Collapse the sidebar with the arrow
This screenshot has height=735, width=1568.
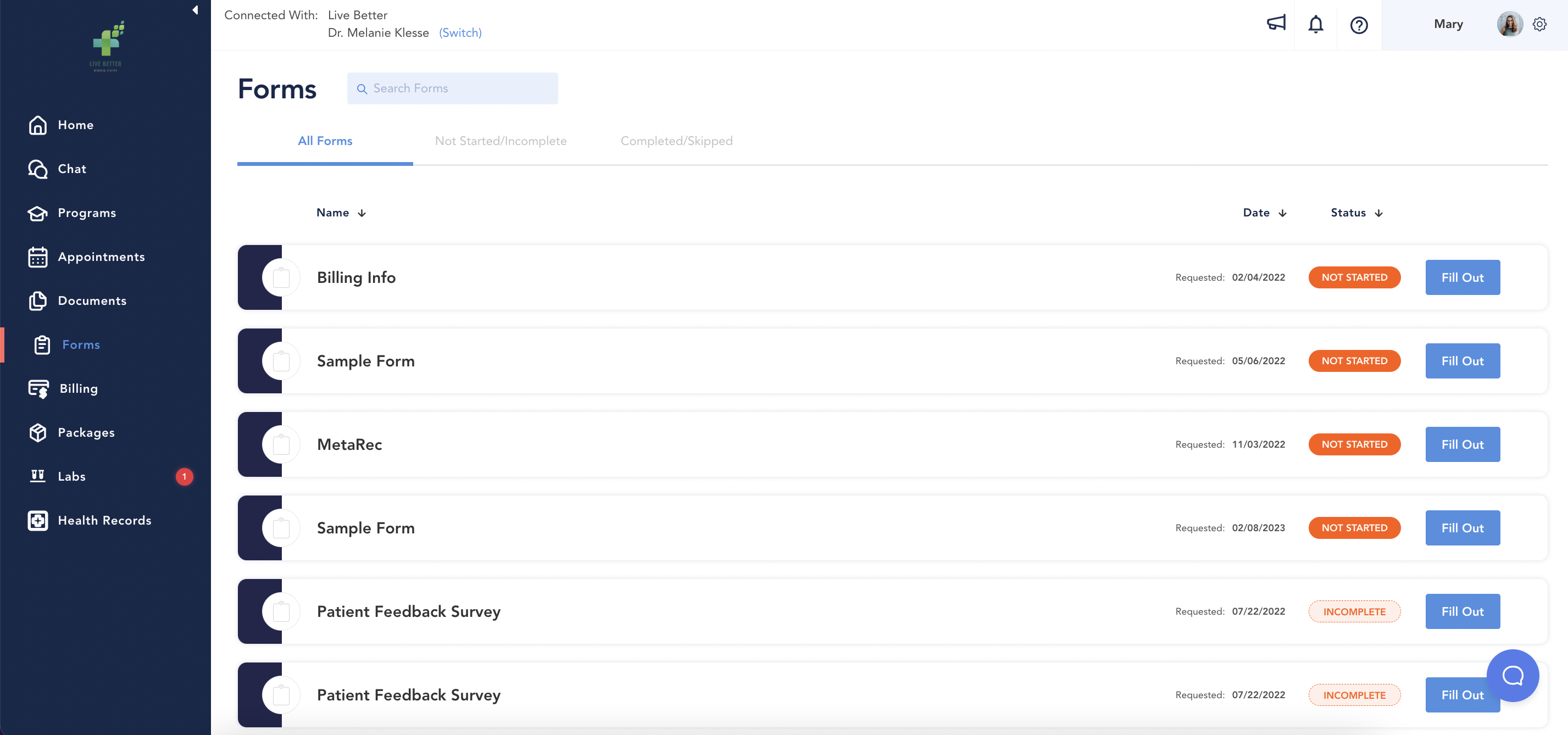pyautogui.click(x=195, y=10)
